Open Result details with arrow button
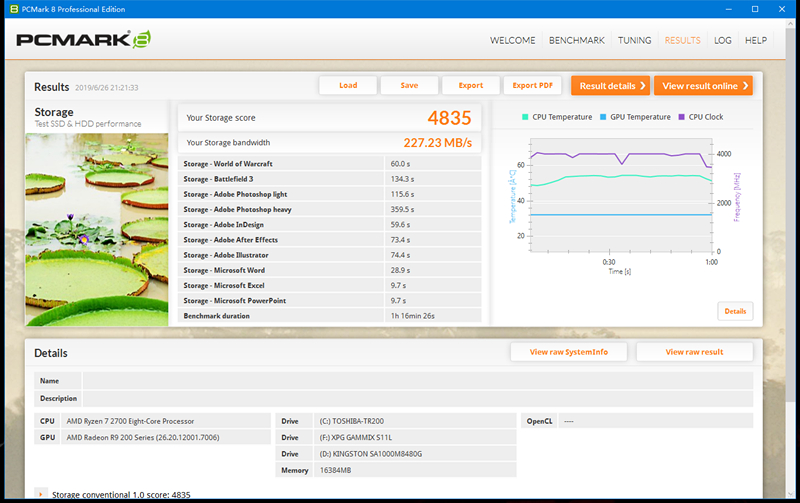This screenshot has width=800, height=503. 611,86
